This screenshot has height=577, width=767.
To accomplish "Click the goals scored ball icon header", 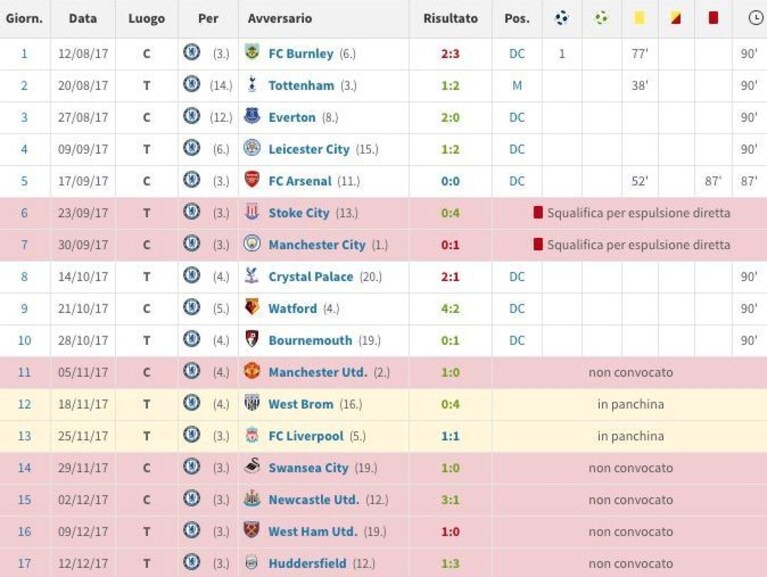I will pos(562,18).
